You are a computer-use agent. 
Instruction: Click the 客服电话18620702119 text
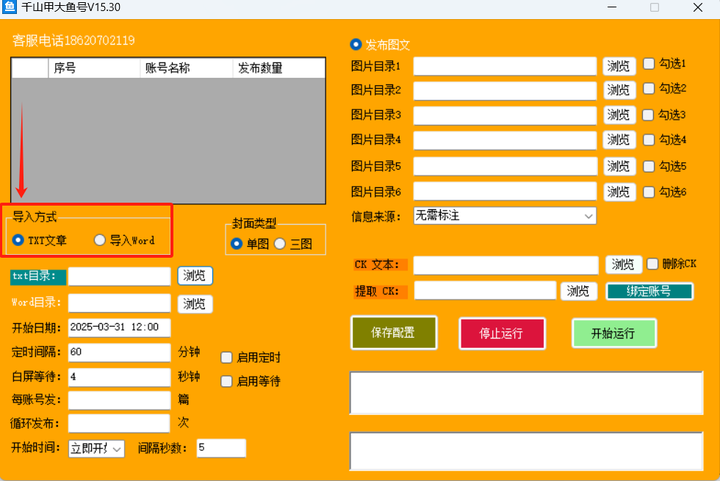(x=73, y=40)
